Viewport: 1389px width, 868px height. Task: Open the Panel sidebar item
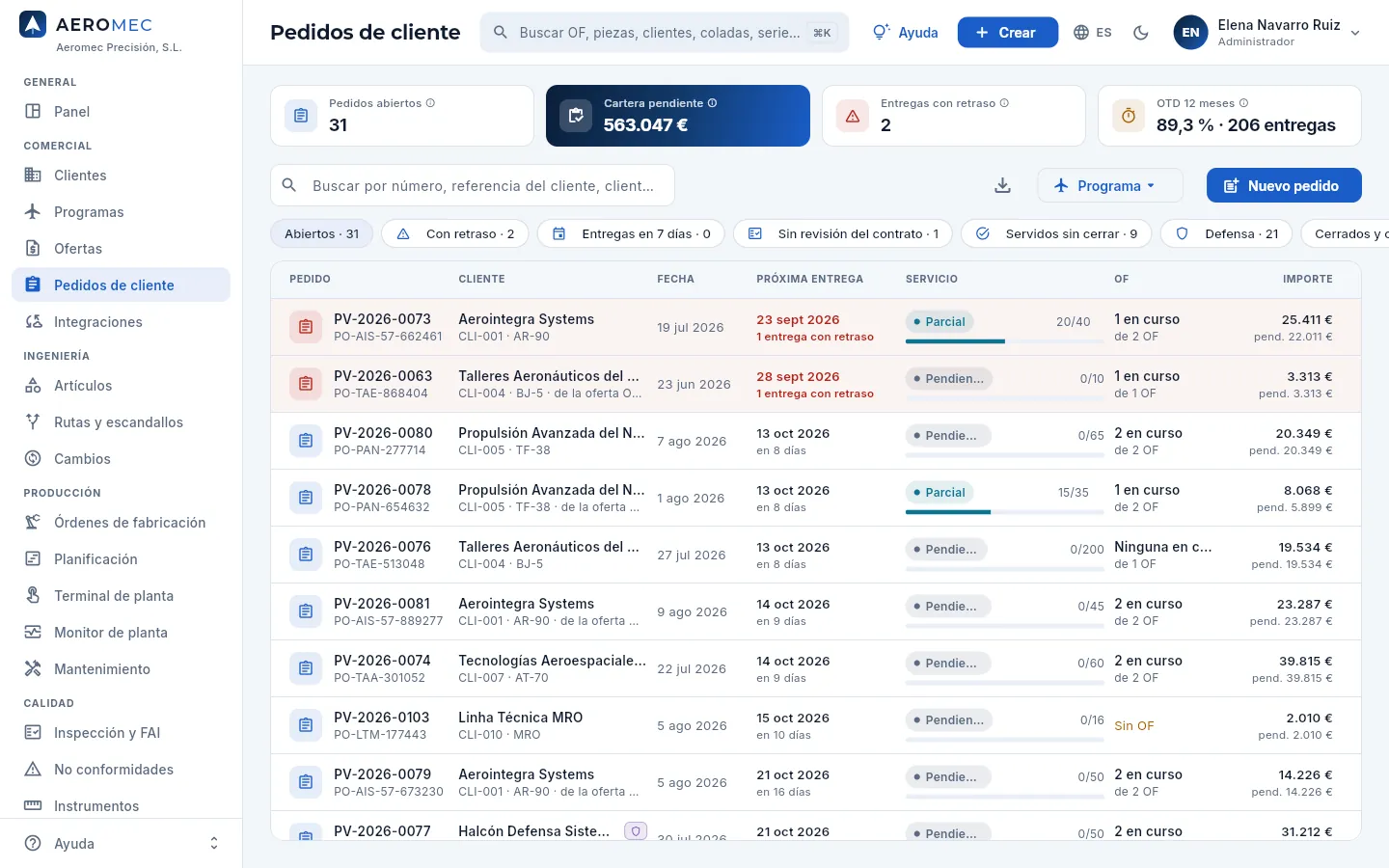pos(121,112)
